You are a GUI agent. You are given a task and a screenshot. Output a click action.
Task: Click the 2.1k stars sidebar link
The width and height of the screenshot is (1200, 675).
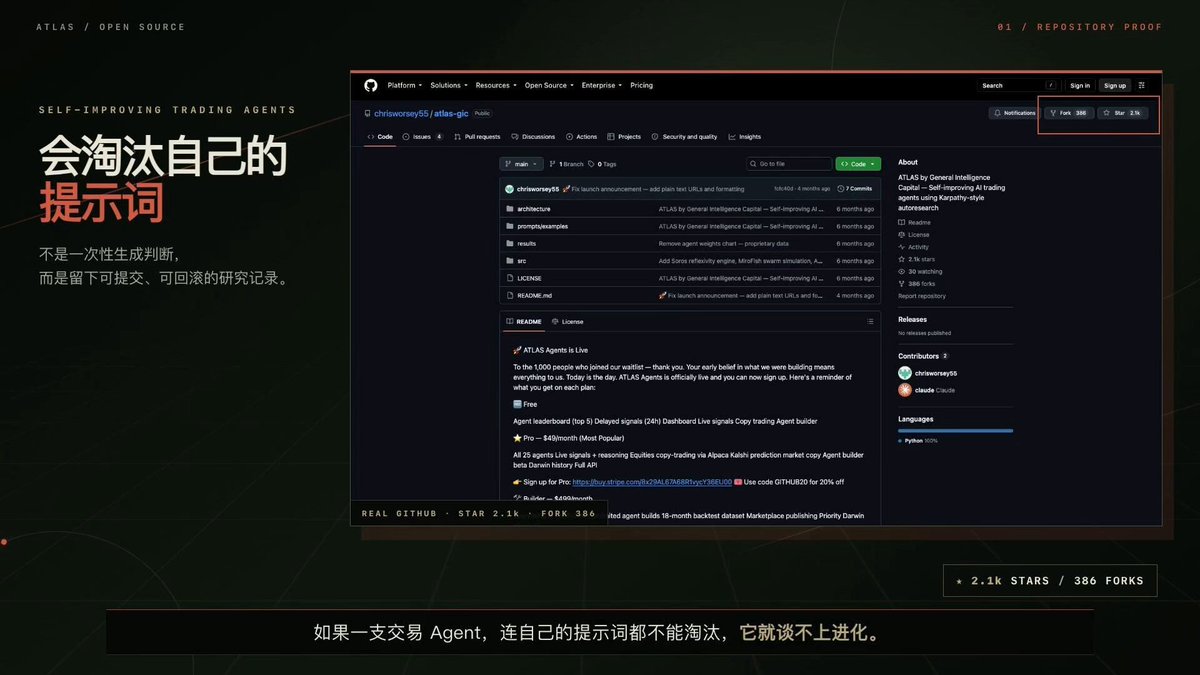(916, 259)
